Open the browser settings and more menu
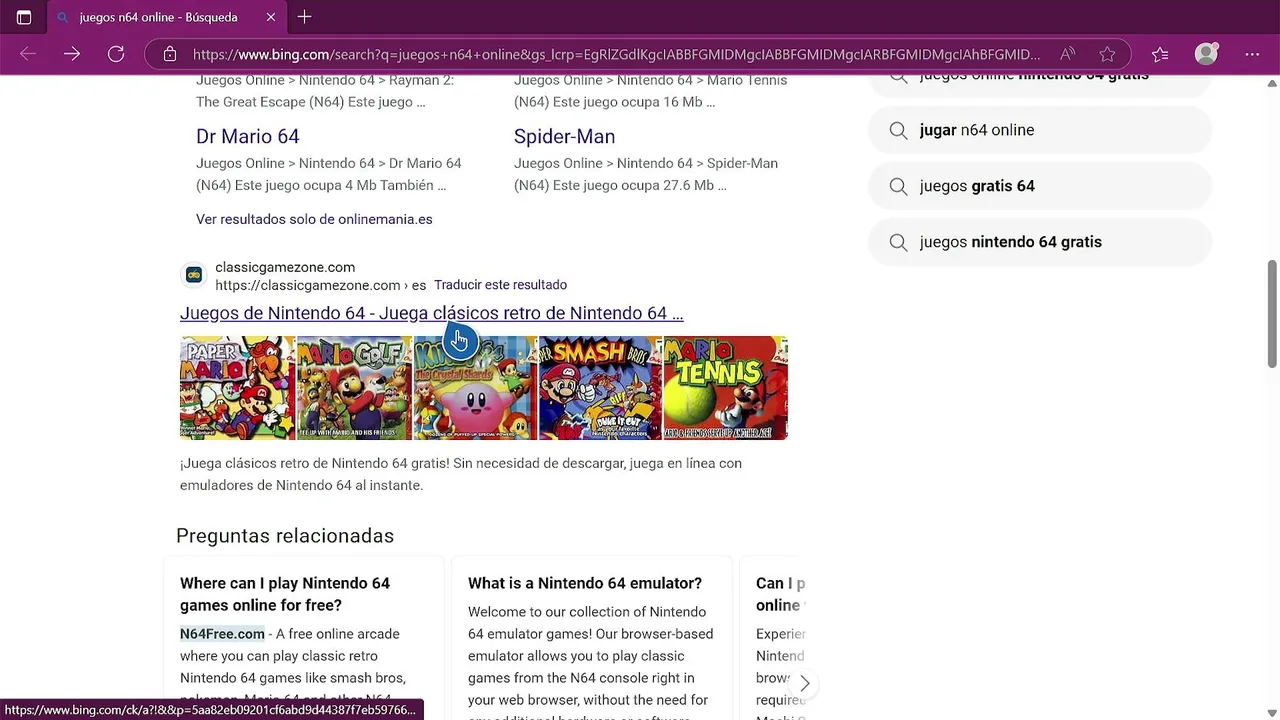Image resolution: width=1280 pixels, height=720 pixels. tap(1252, 54)
